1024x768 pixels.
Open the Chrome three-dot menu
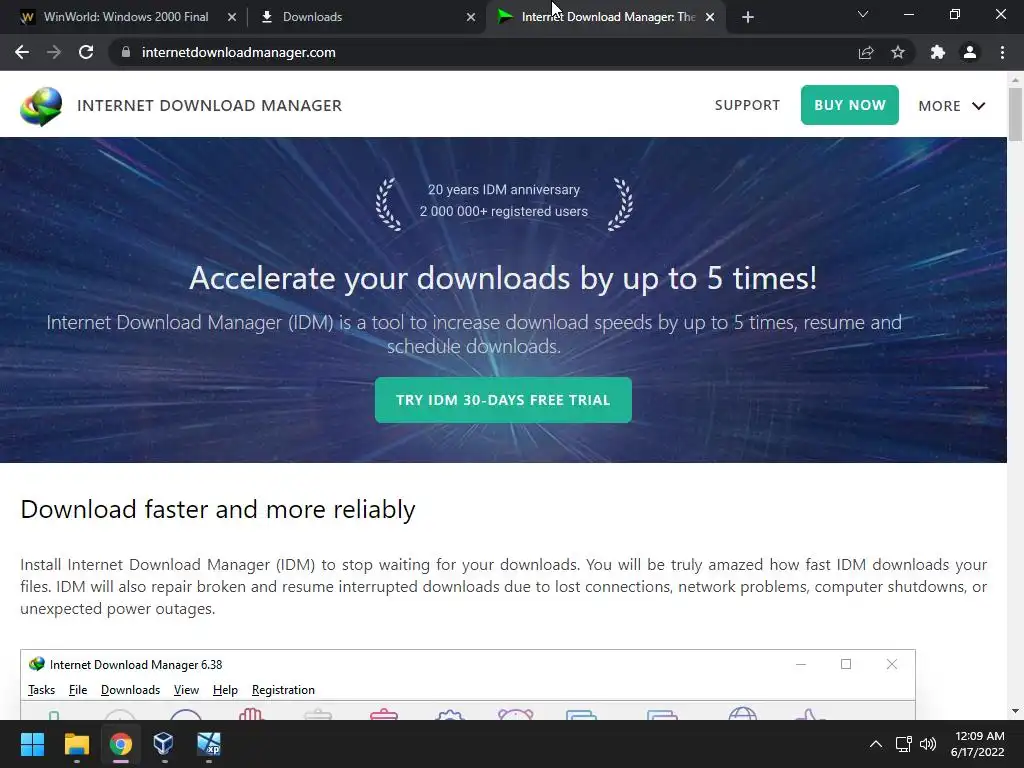click(x=1002, y=52)
